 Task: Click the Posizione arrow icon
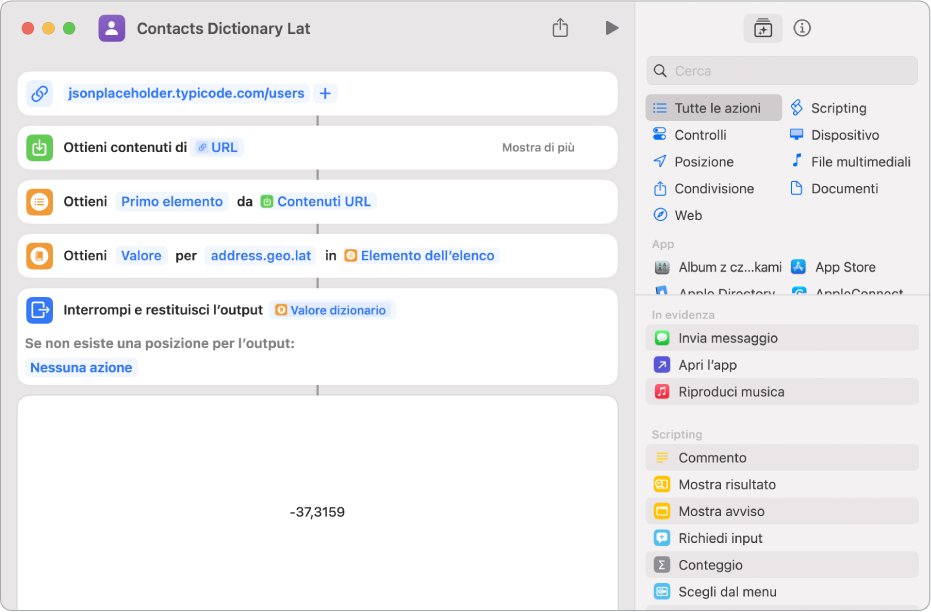[x=660, y=161]
